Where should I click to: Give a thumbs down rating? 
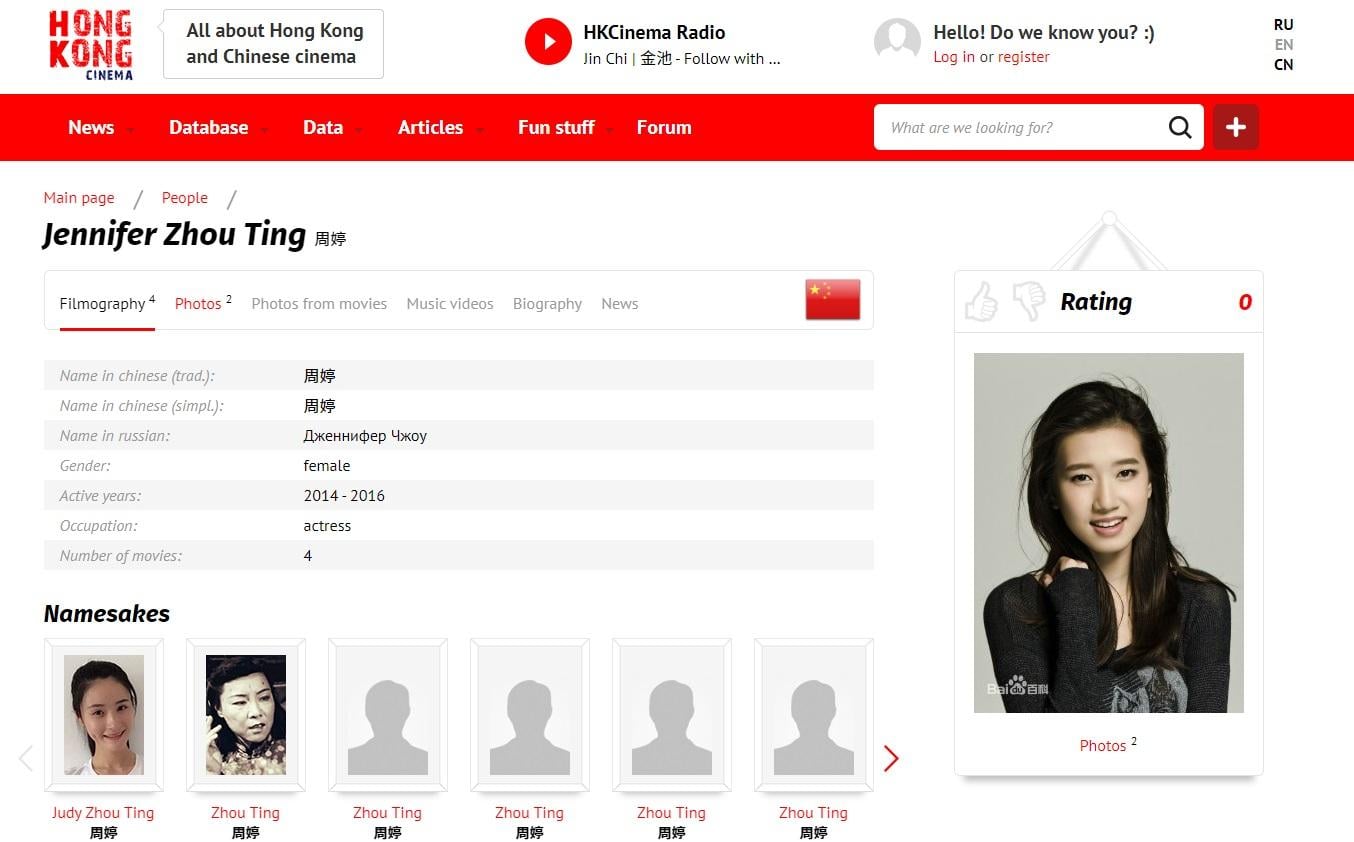1028,301
